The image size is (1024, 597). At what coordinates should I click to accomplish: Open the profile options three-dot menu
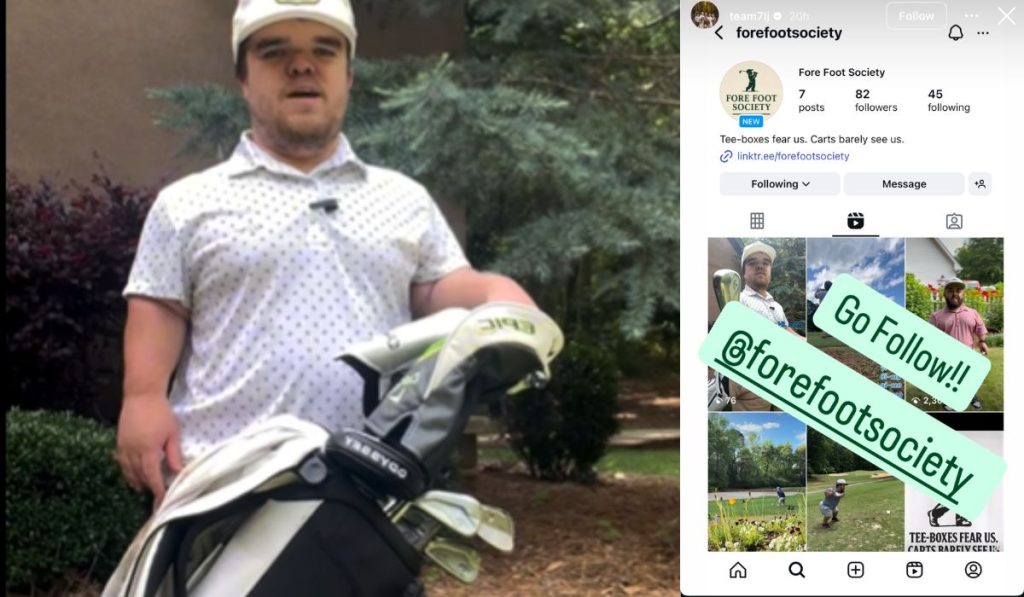point(983,33)
